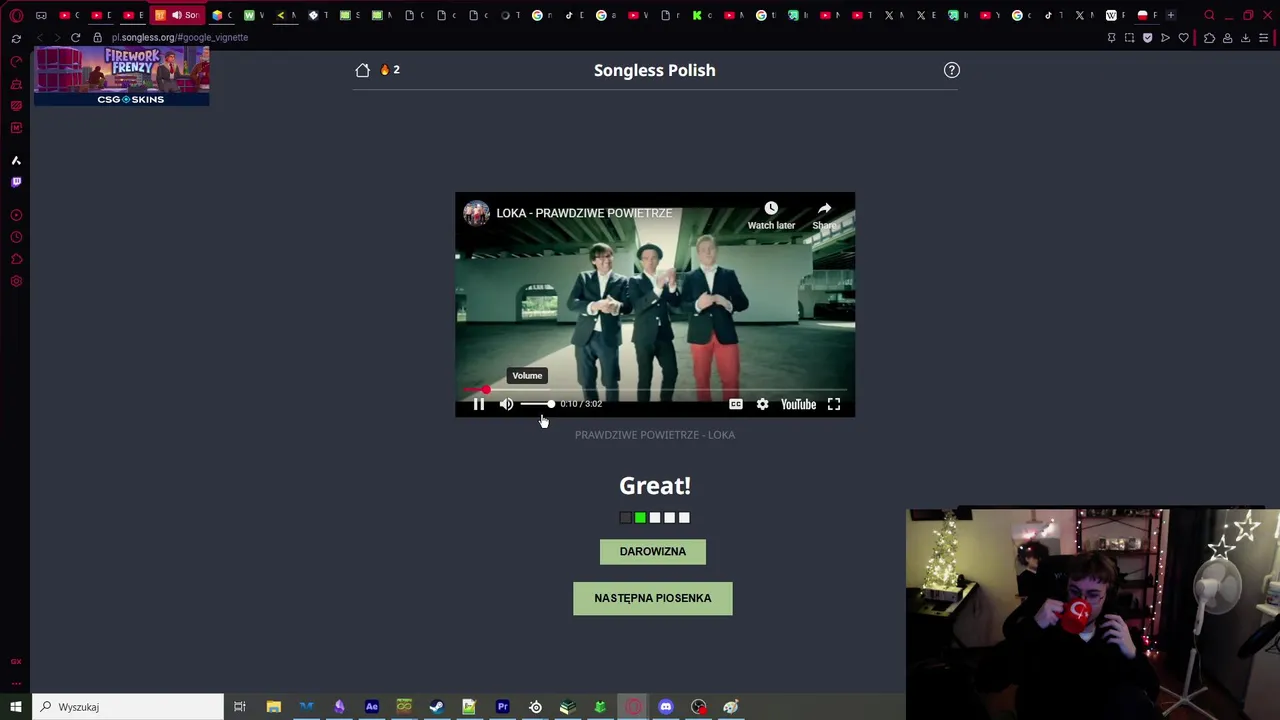Open LOKA channel avatar in player
The width and height of the screenshot is (1280, 720).
point(476,213)
